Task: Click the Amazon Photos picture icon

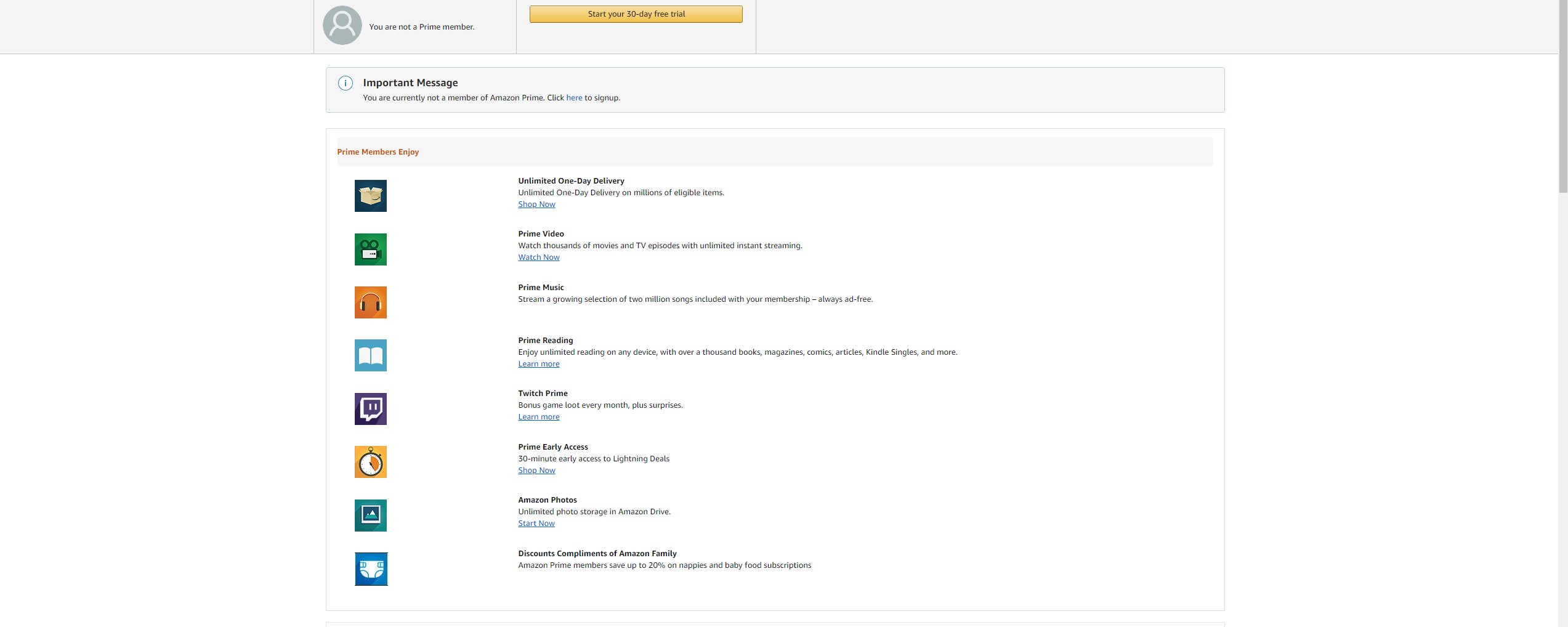Action: pyautogui.click(x=370, y=516)
